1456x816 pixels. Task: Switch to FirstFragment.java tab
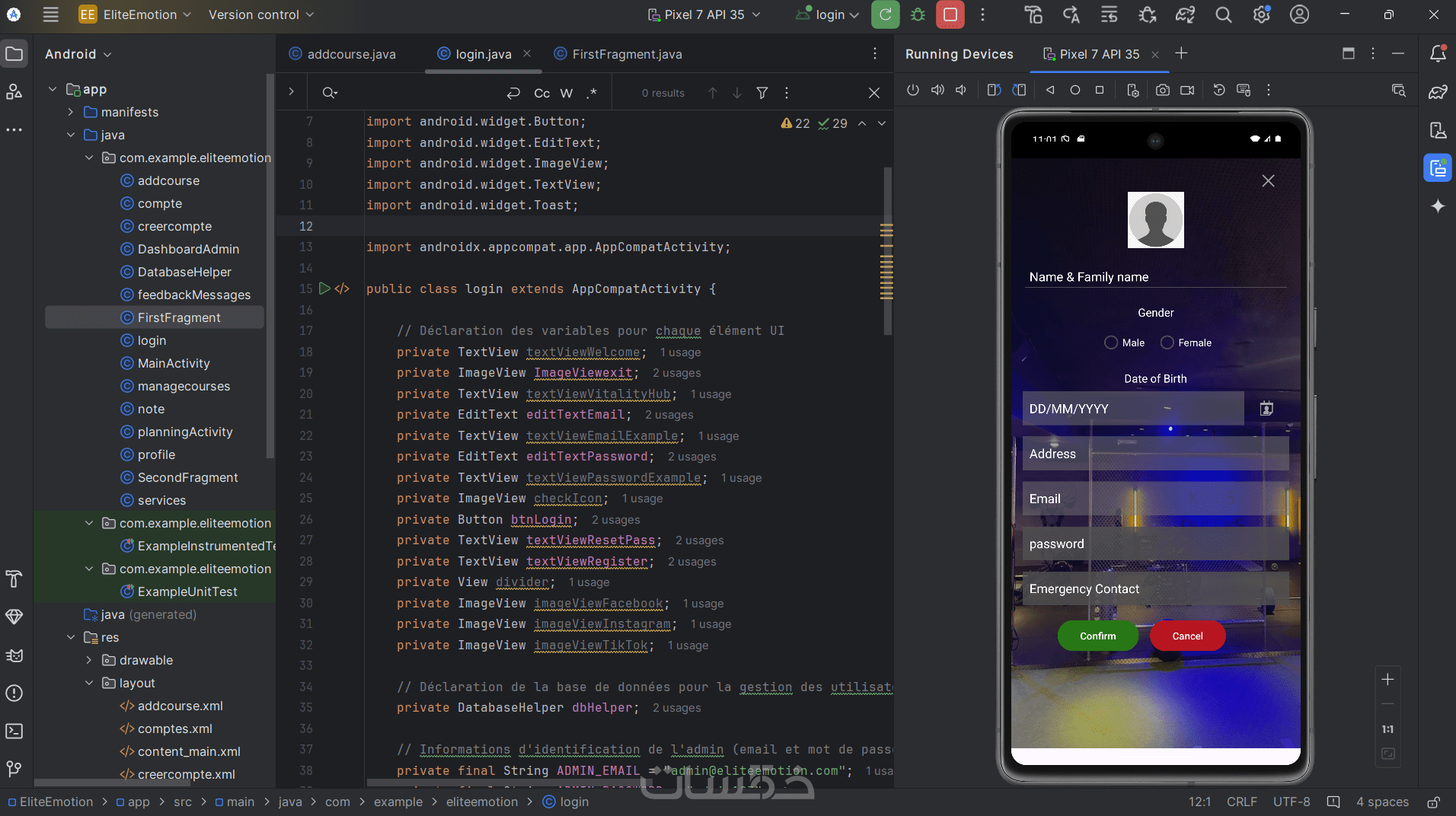(x=618, y=54)
